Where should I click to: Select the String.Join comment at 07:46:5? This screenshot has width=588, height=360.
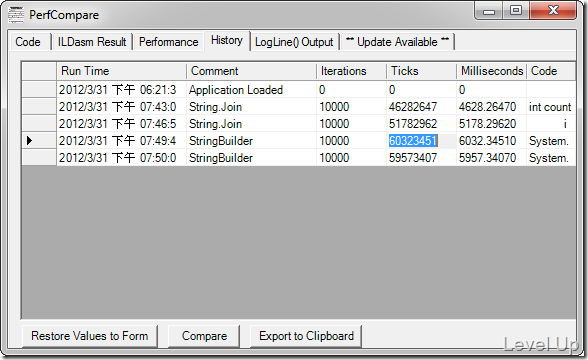click(x=251, y=124)
